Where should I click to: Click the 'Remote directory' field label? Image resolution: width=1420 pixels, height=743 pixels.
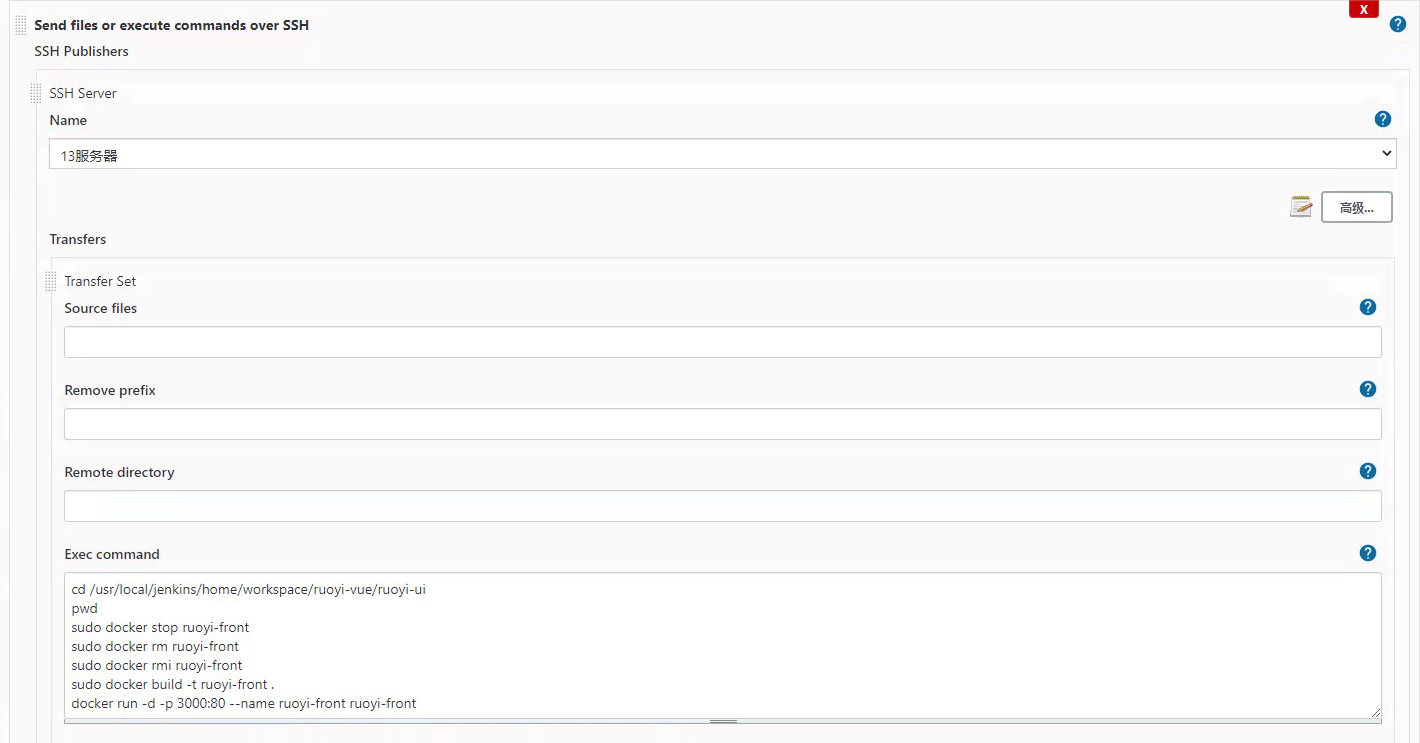coord(119,472)
